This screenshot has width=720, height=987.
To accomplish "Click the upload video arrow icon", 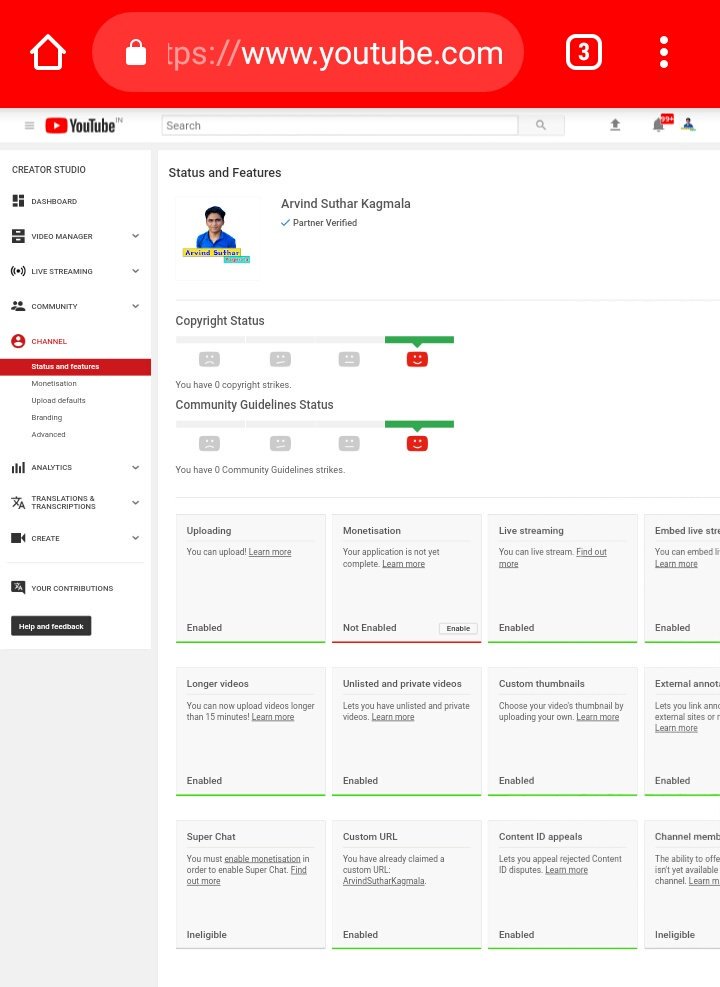I will coord(616,125).
